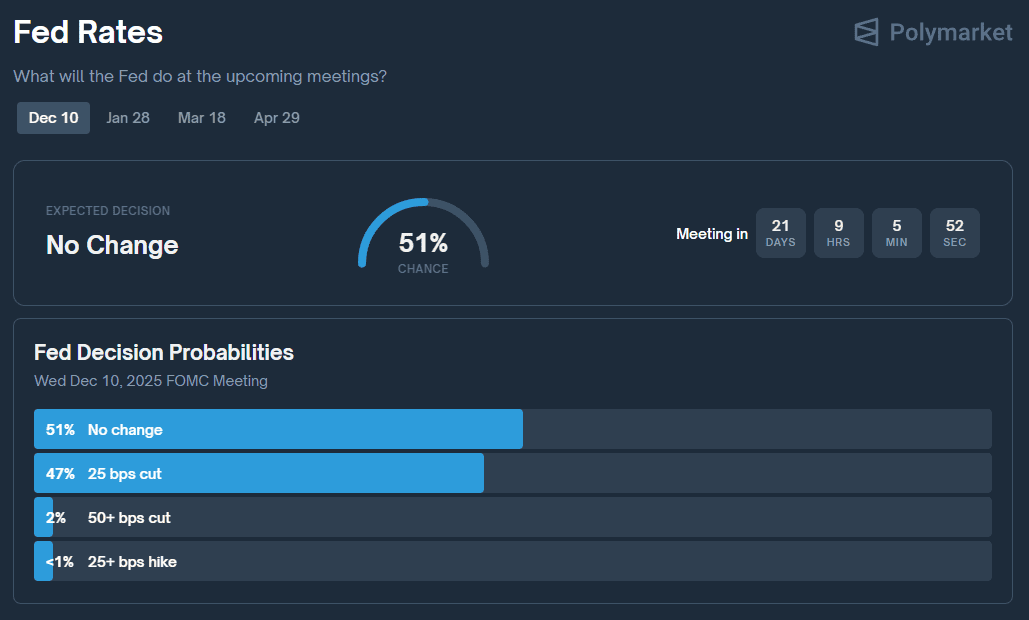1029x620 pixels.
Task: Click the Meeting in label
Action: click(x=711, y=234)
